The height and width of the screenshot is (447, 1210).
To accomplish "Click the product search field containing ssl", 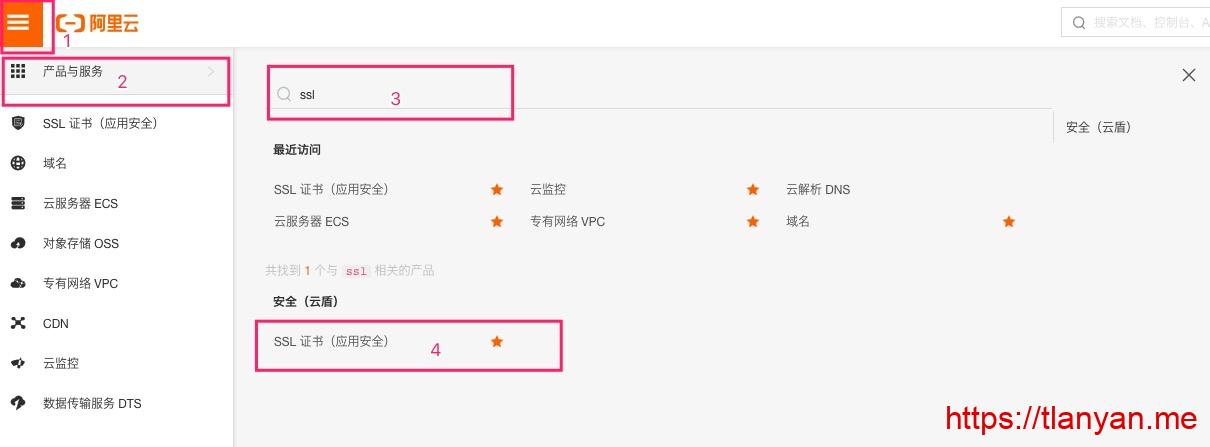I will pos(400,94).
